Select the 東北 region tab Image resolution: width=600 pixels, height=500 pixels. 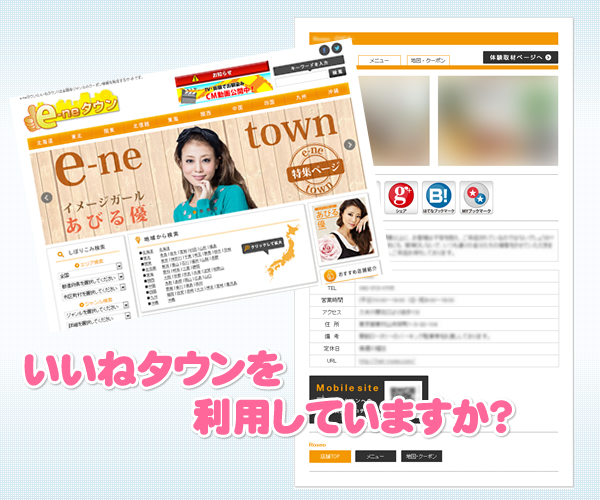tap(77, 136)
